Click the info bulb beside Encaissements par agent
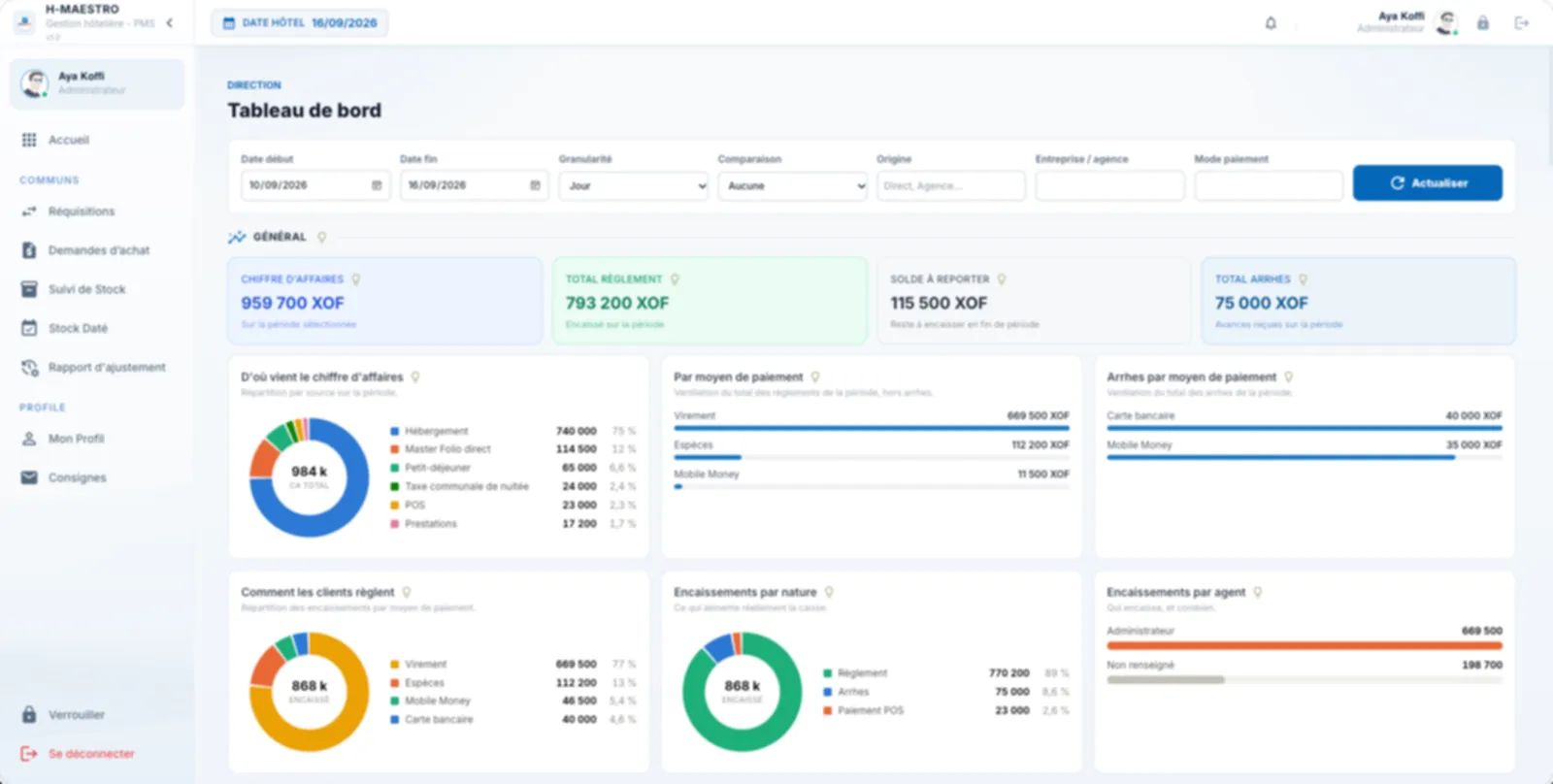This screenshot has width=1553, height=784. pos(1258,593)
